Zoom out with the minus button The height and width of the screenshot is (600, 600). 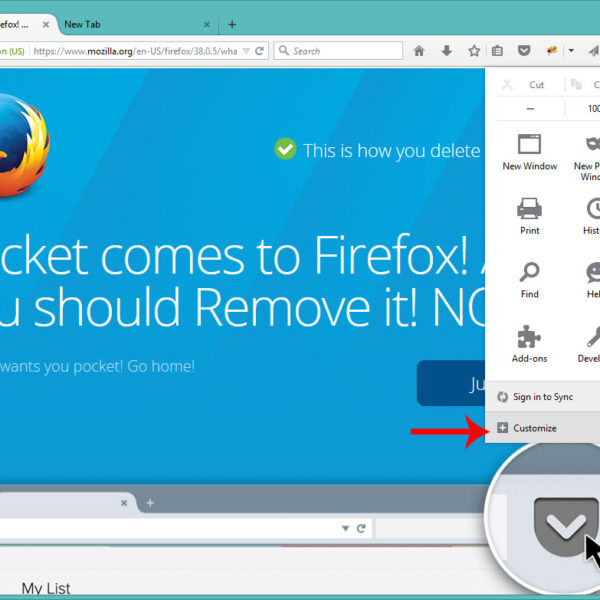[530, 109]
